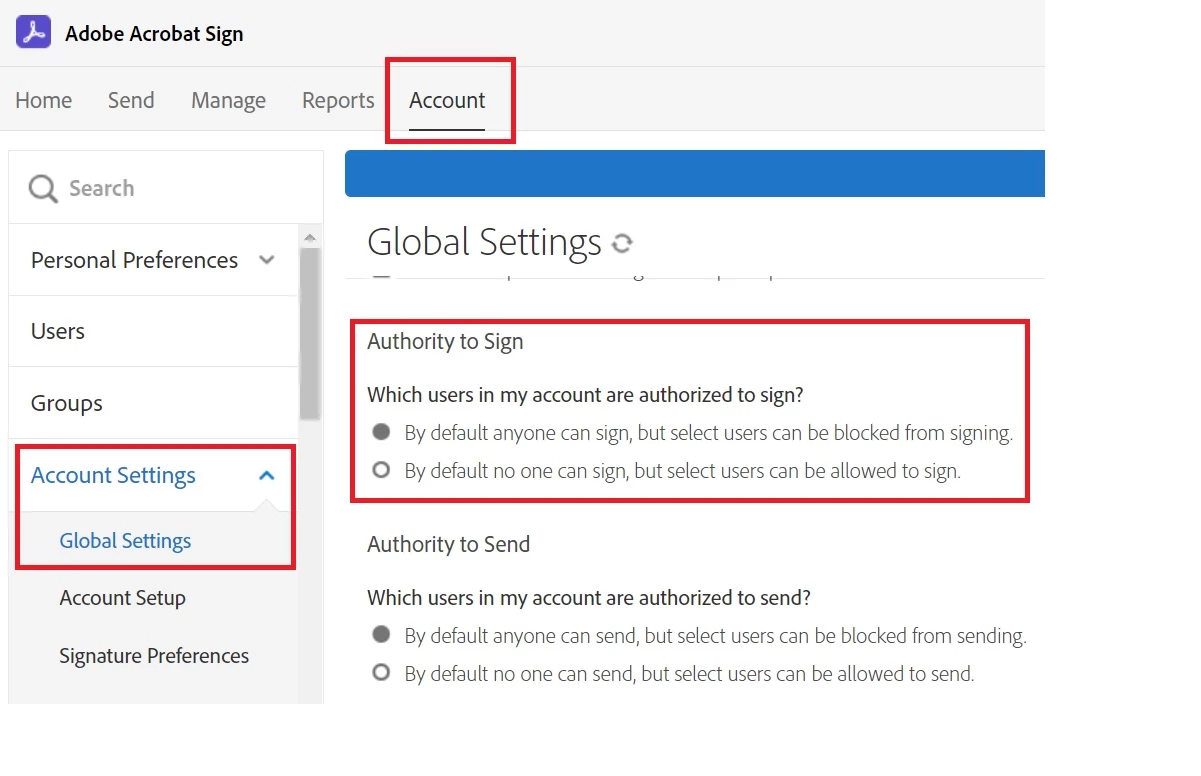The image size is (1201, 776).
Task: Click the 'Authority to Sign' heading
Action: pyautogui.click(x=445, y=342)
